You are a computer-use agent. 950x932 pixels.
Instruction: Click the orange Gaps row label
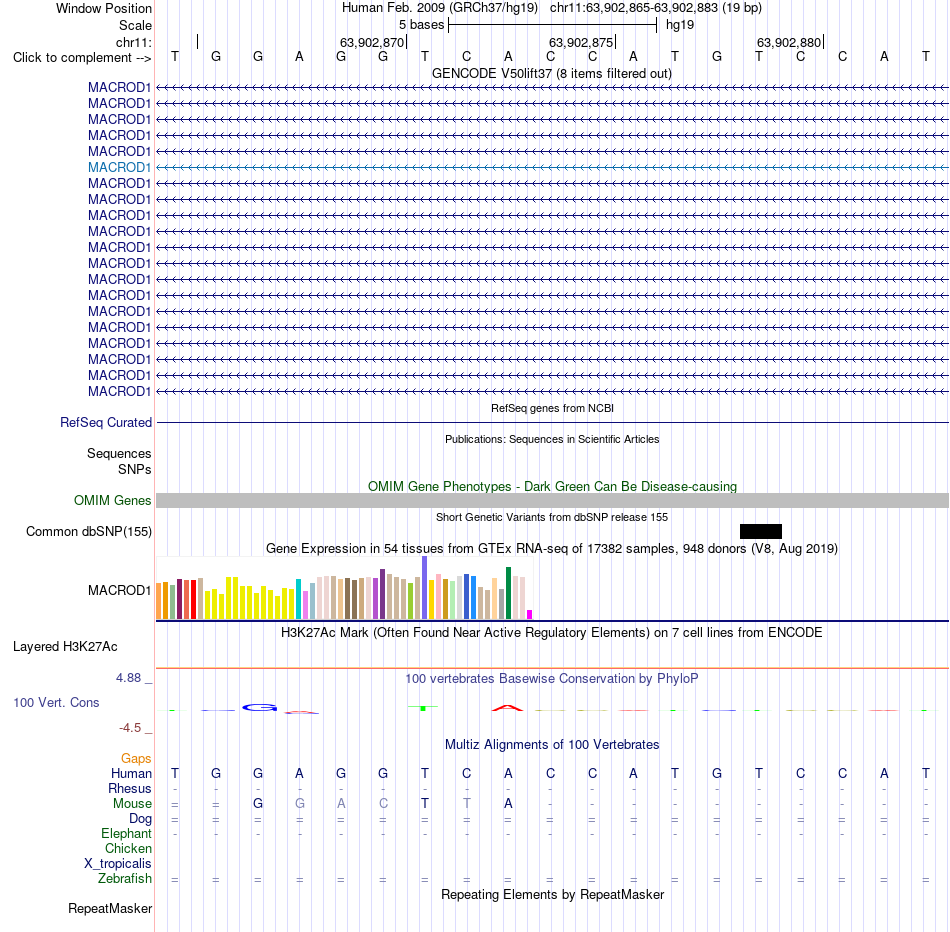136,759
